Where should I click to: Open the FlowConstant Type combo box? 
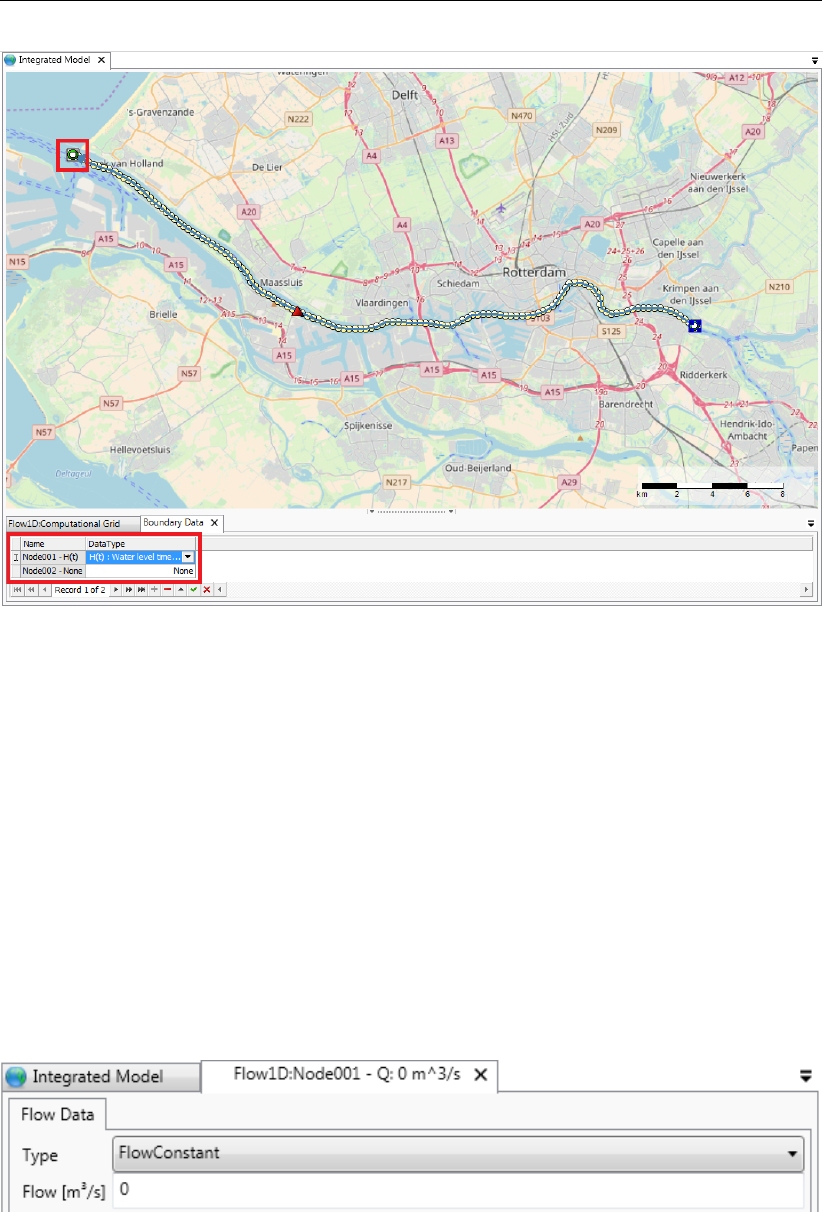pyautogui.click(x=459, y=1153)
